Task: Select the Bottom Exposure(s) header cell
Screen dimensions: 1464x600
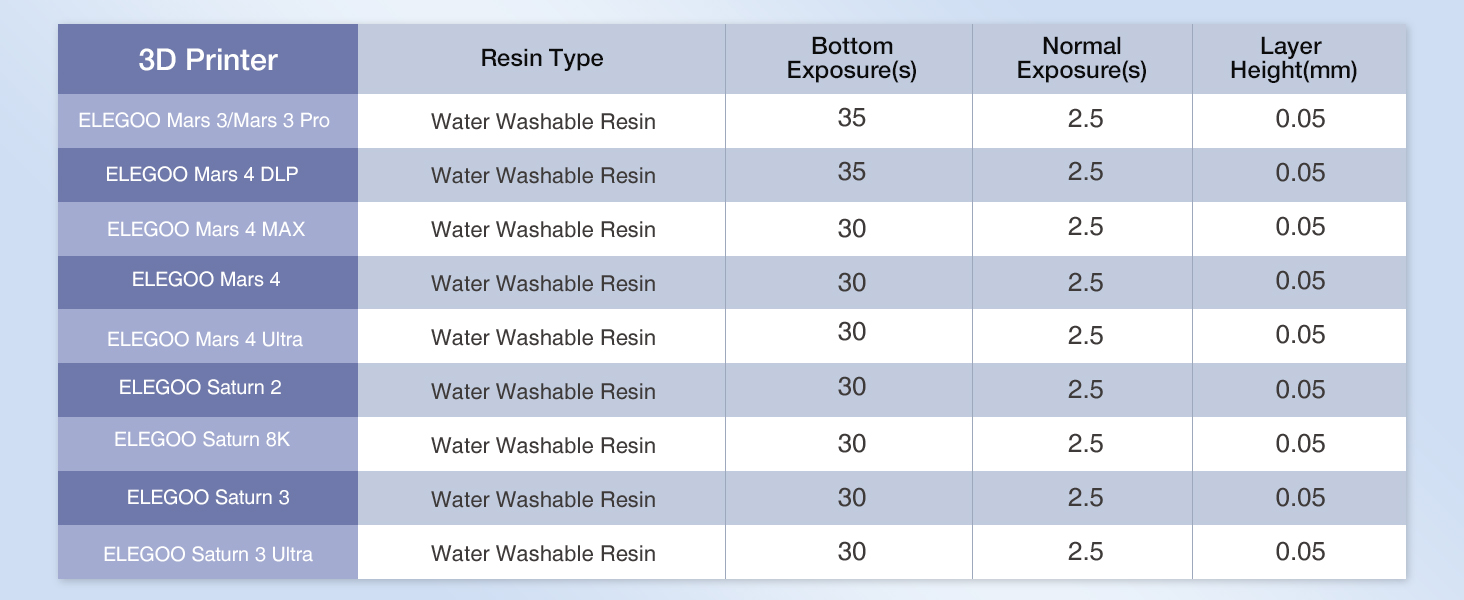Action: 851,59
